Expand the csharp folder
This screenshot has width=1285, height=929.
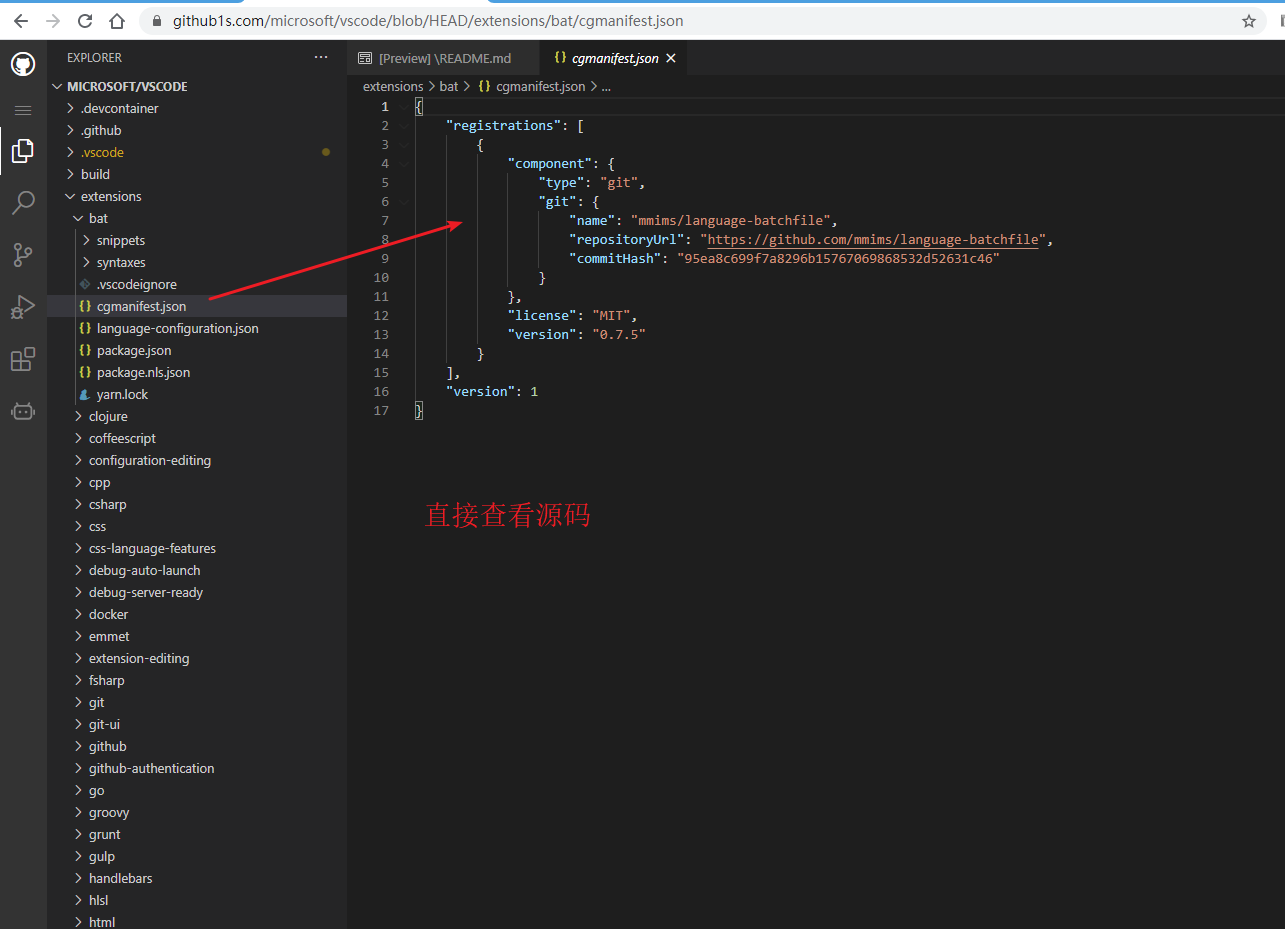click(x=197, y=504)
